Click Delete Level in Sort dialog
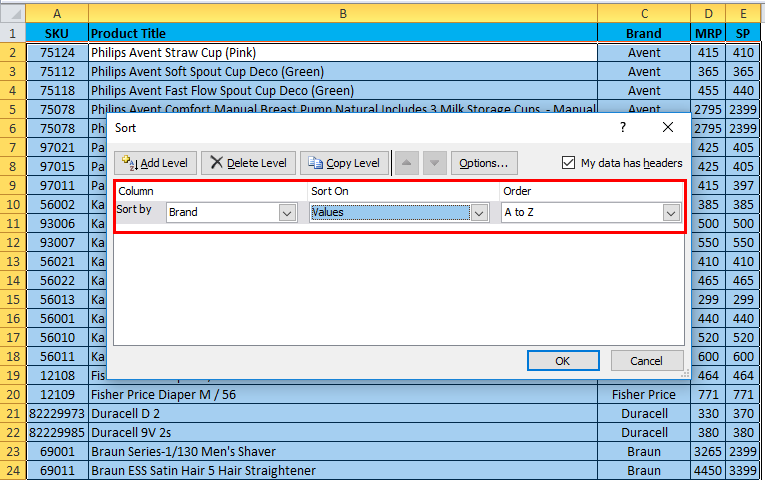The width and height of the screenshot is (765, 480). 248,163
